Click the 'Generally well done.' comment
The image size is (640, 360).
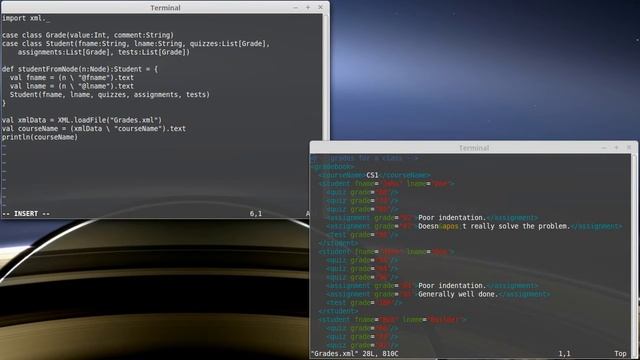(x=458, y=294)
